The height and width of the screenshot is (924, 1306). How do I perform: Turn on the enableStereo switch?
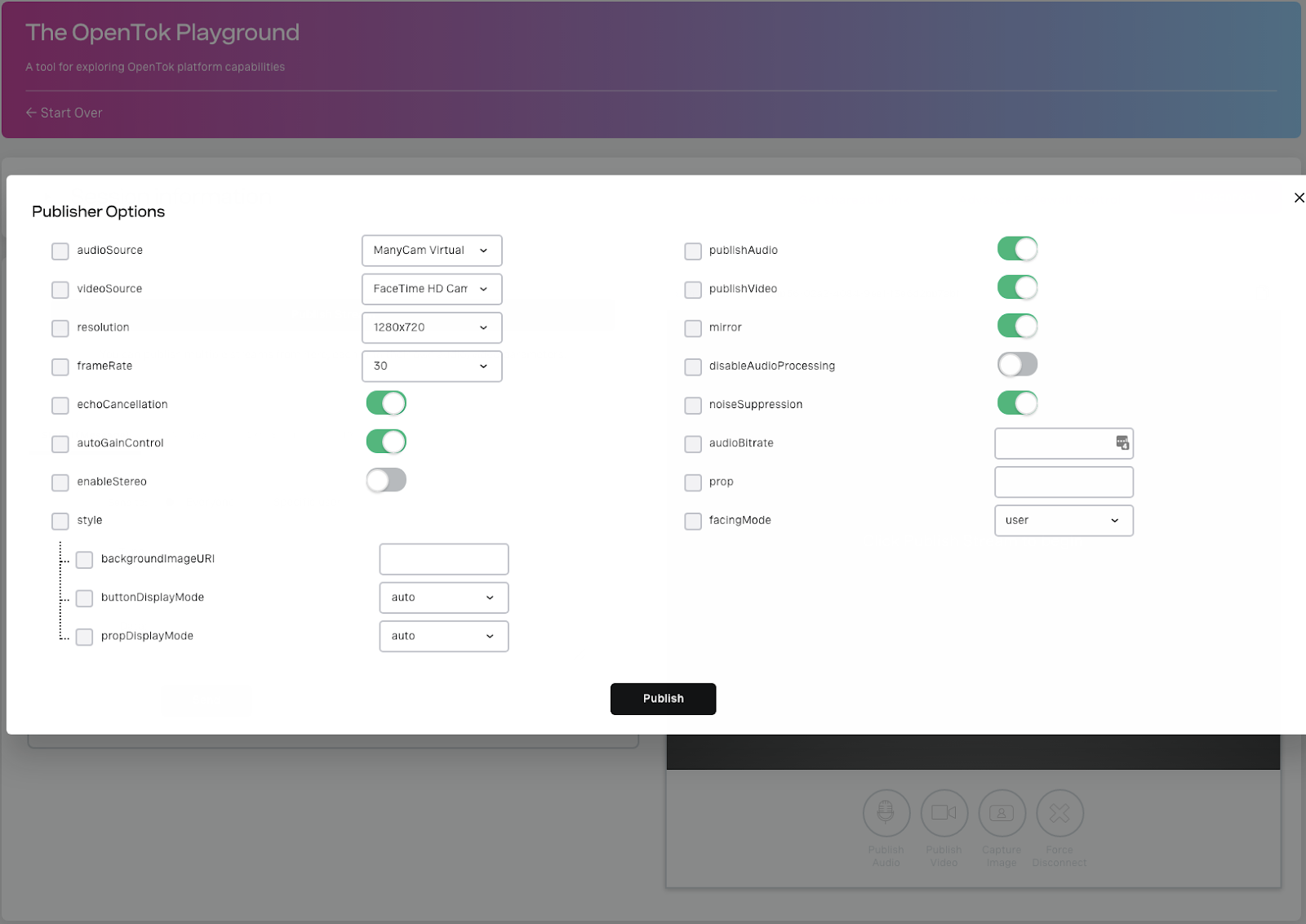(x=386, y=480)
